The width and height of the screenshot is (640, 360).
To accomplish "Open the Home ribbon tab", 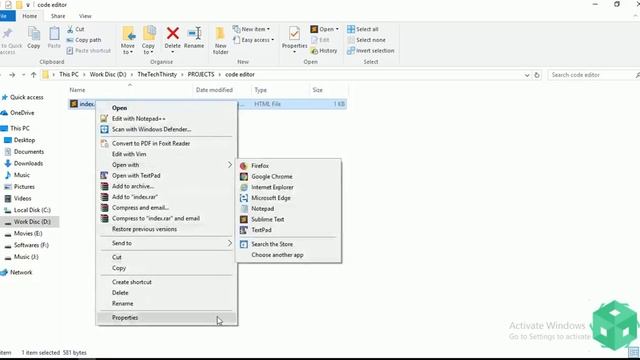I will [x=30, y=16].
